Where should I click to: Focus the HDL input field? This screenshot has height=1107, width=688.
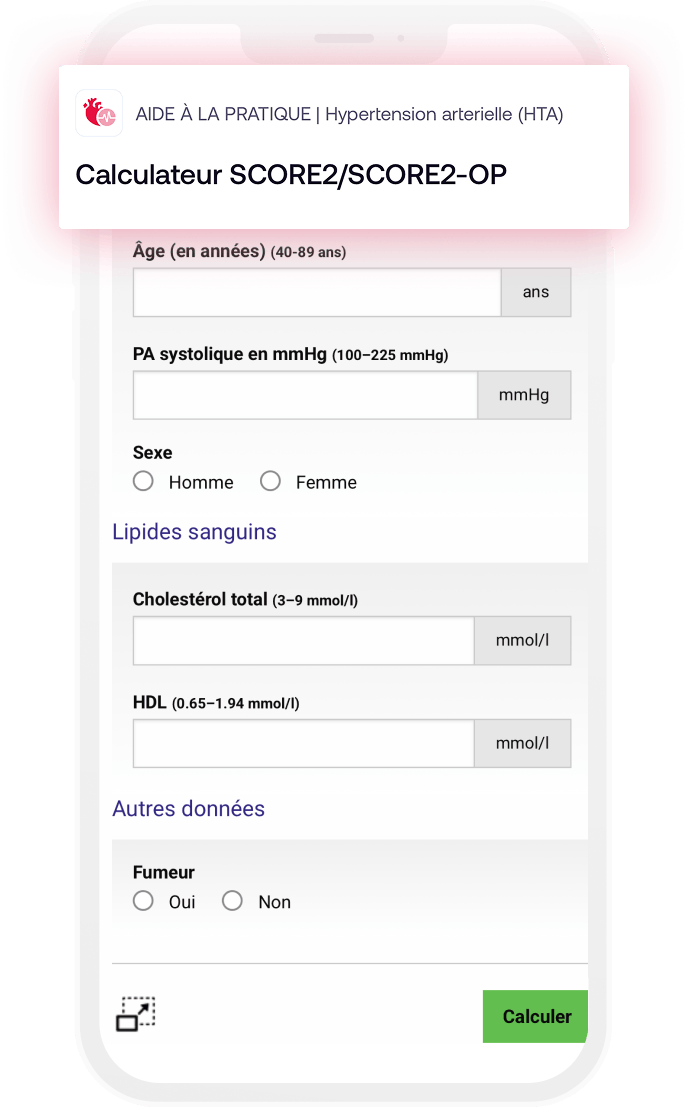tap(303, 743)
